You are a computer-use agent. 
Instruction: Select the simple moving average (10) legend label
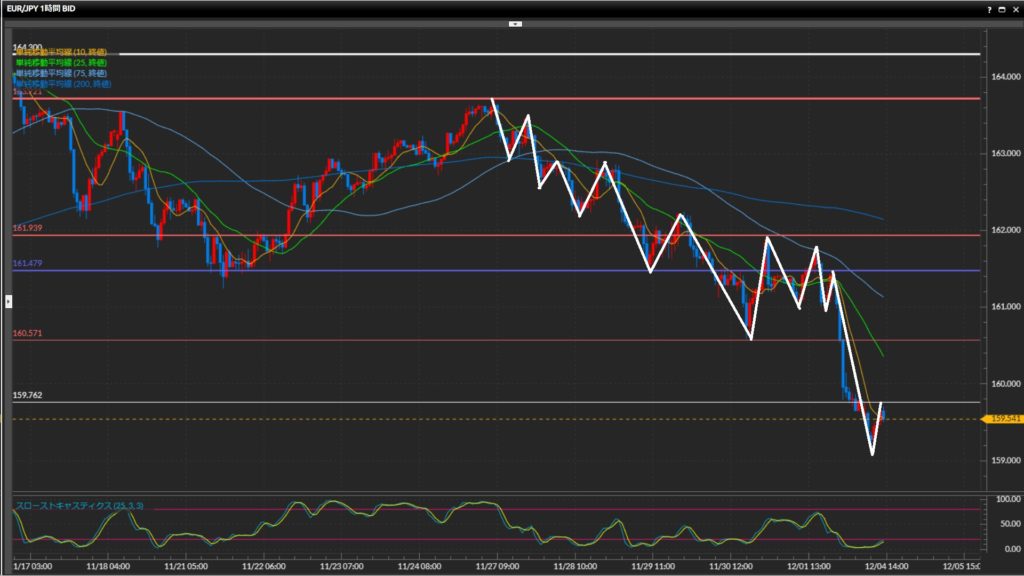pos(60,53)
